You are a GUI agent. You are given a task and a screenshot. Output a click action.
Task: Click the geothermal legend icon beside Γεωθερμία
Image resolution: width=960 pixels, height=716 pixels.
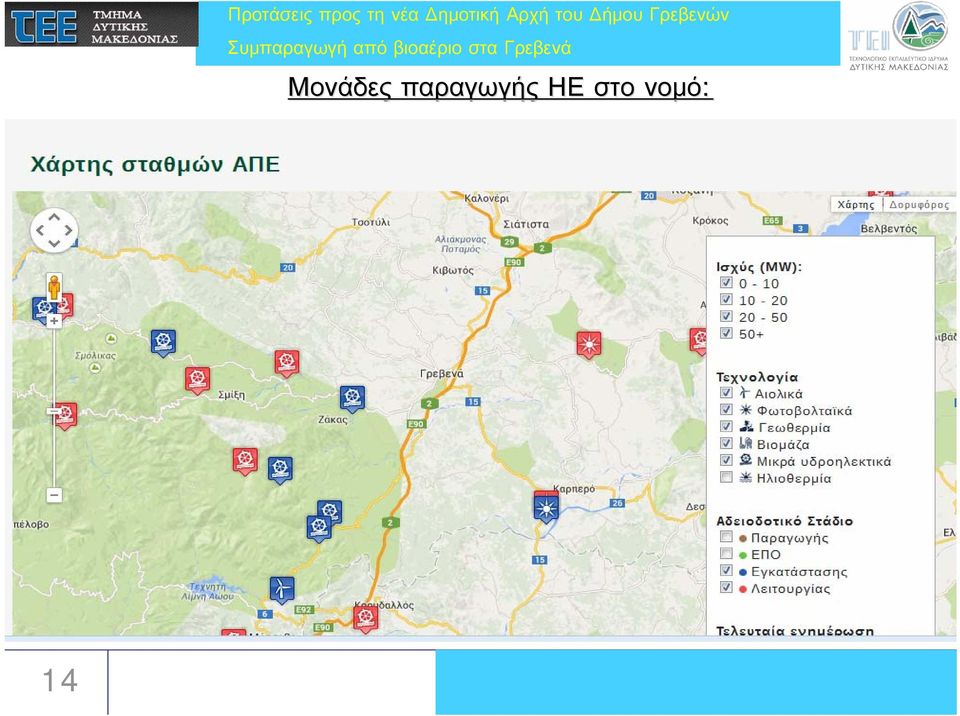746,426
